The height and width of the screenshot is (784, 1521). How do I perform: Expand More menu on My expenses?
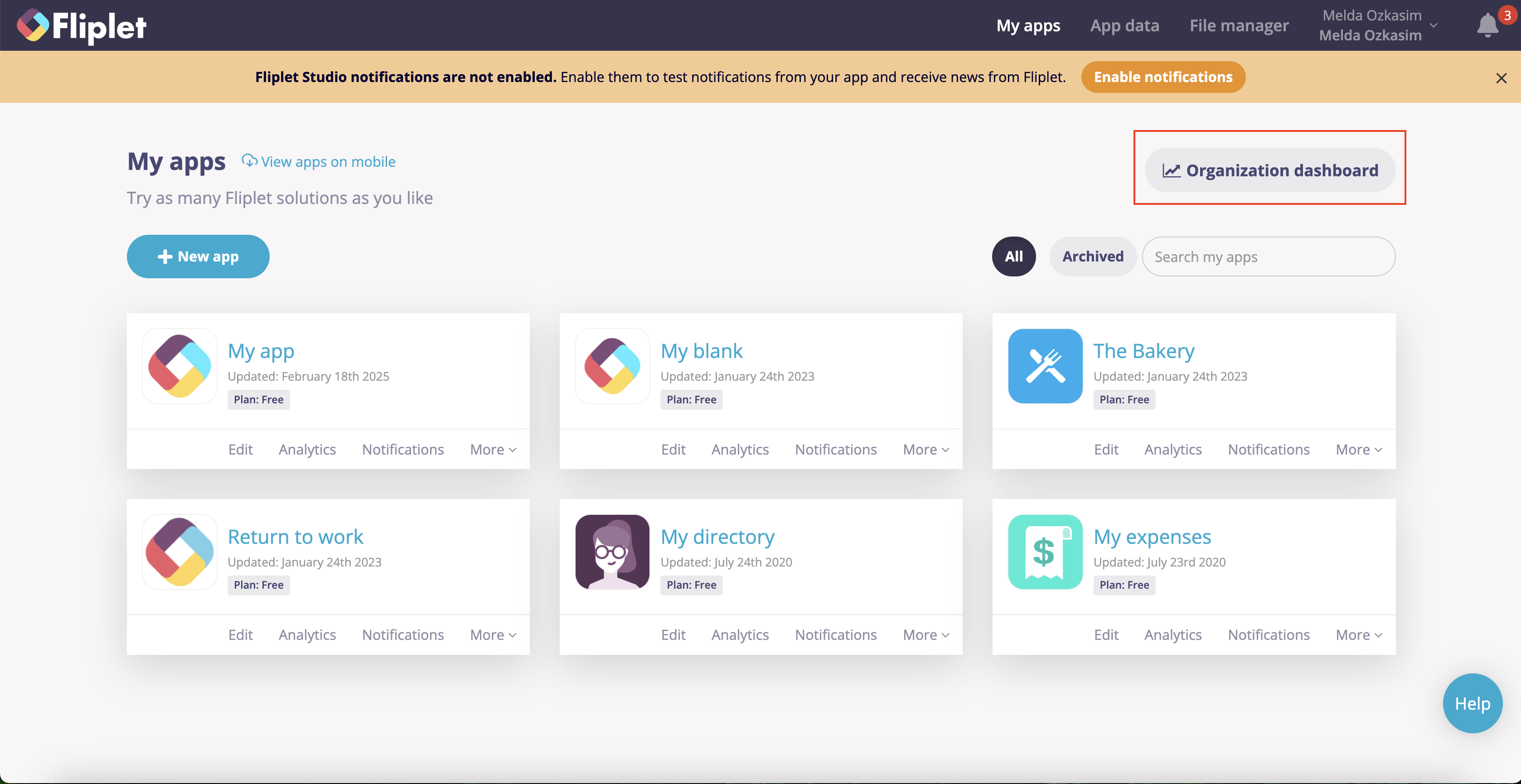pos(1359,634)
